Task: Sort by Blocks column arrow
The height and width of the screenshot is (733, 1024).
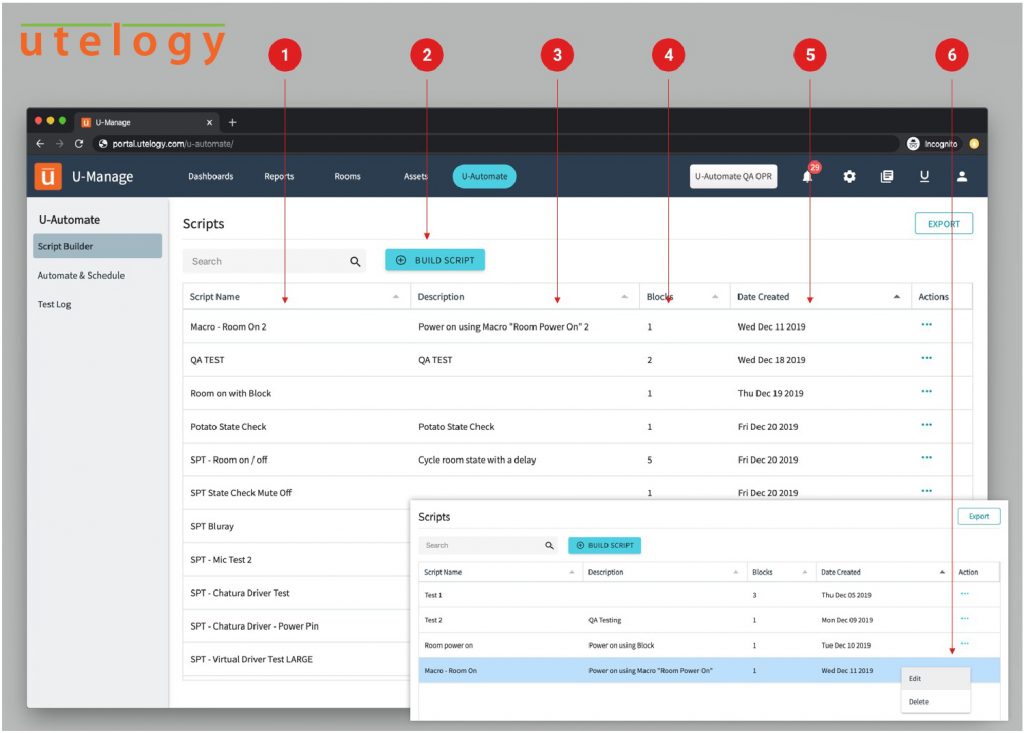Action: pos(715,297)
